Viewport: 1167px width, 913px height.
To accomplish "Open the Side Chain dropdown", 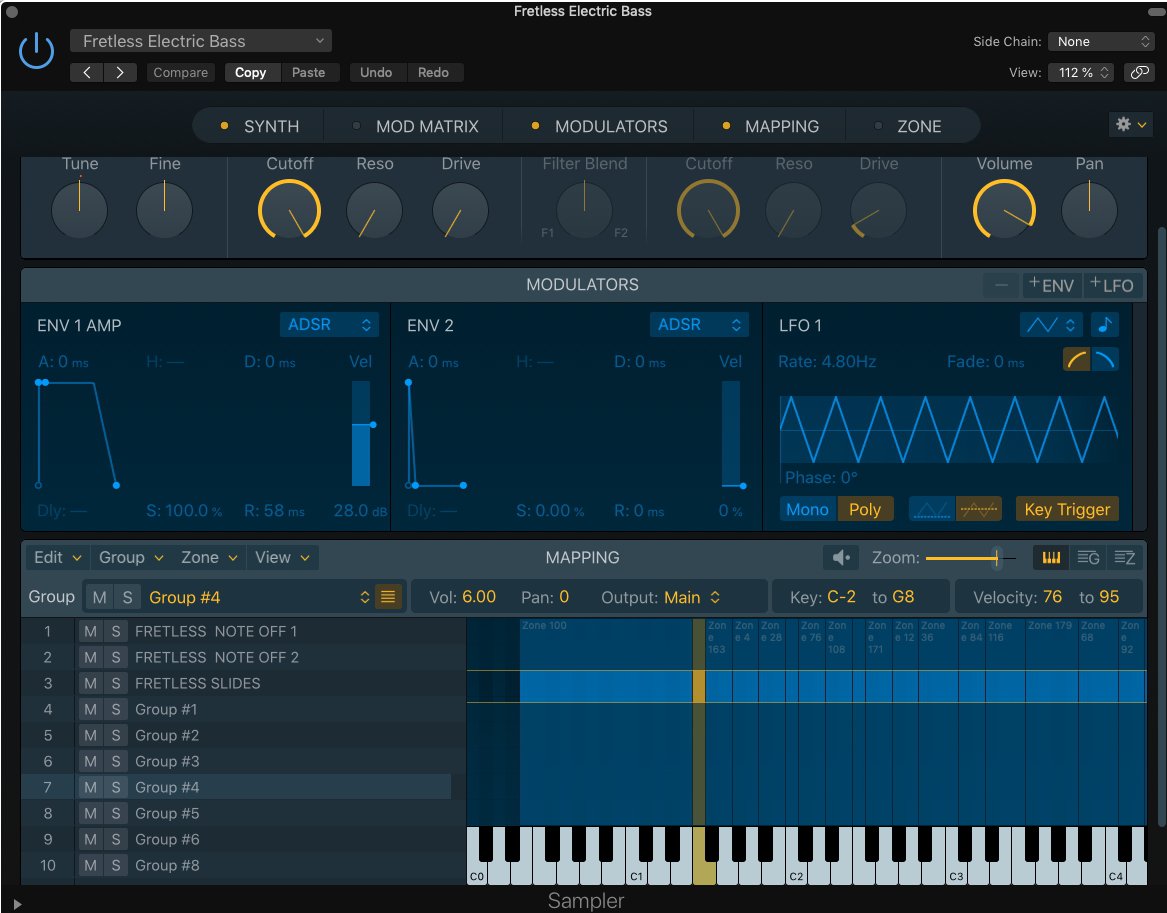I will (1102, 41).
